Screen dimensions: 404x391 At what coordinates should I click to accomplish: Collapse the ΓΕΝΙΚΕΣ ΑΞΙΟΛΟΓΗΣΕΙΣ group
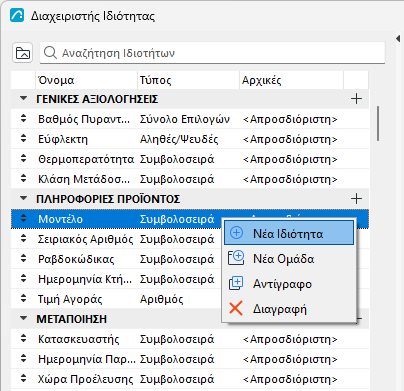pyautogui.click(x=23, y=98)
